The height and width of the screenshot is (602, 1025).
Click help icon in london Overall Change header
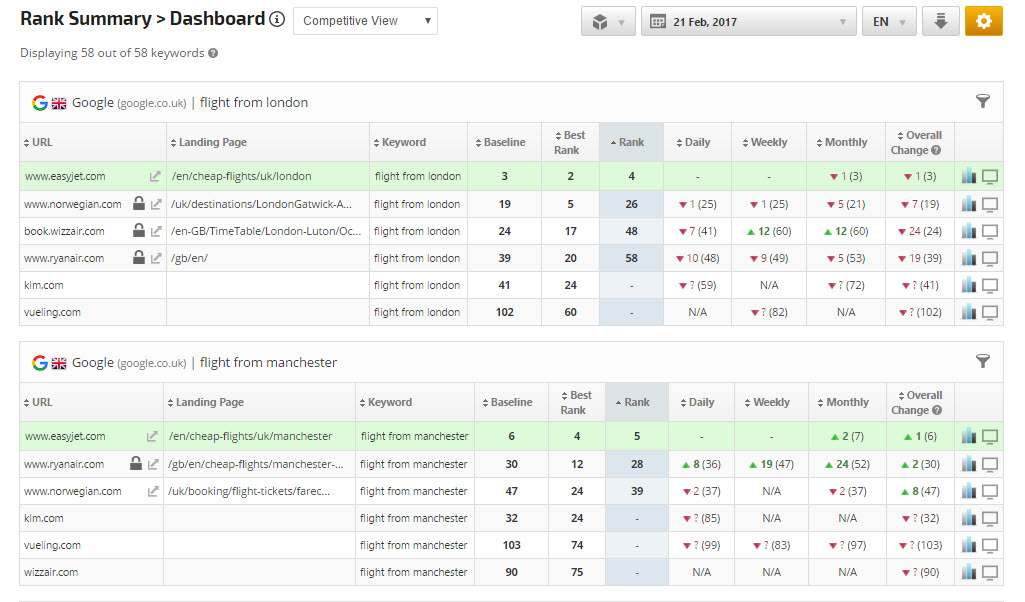(x=936, y=150)
